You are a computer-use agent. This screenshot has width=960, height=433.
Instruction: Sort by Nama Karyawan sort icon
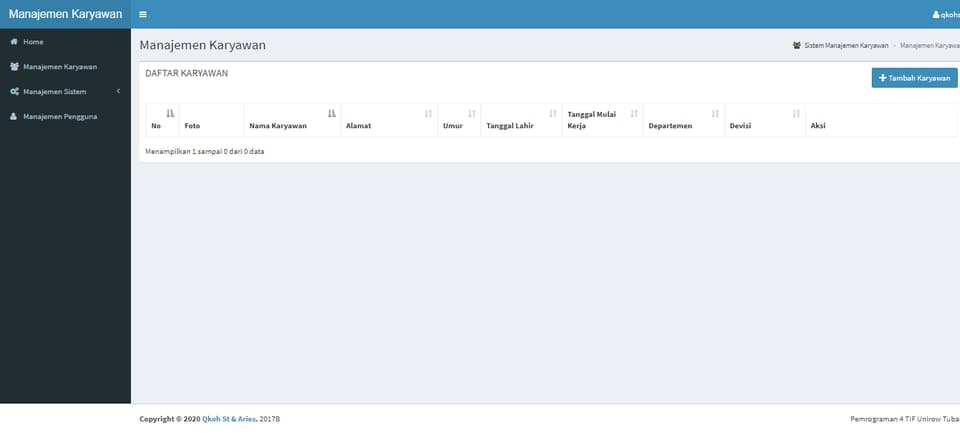[x=332, y=113]
